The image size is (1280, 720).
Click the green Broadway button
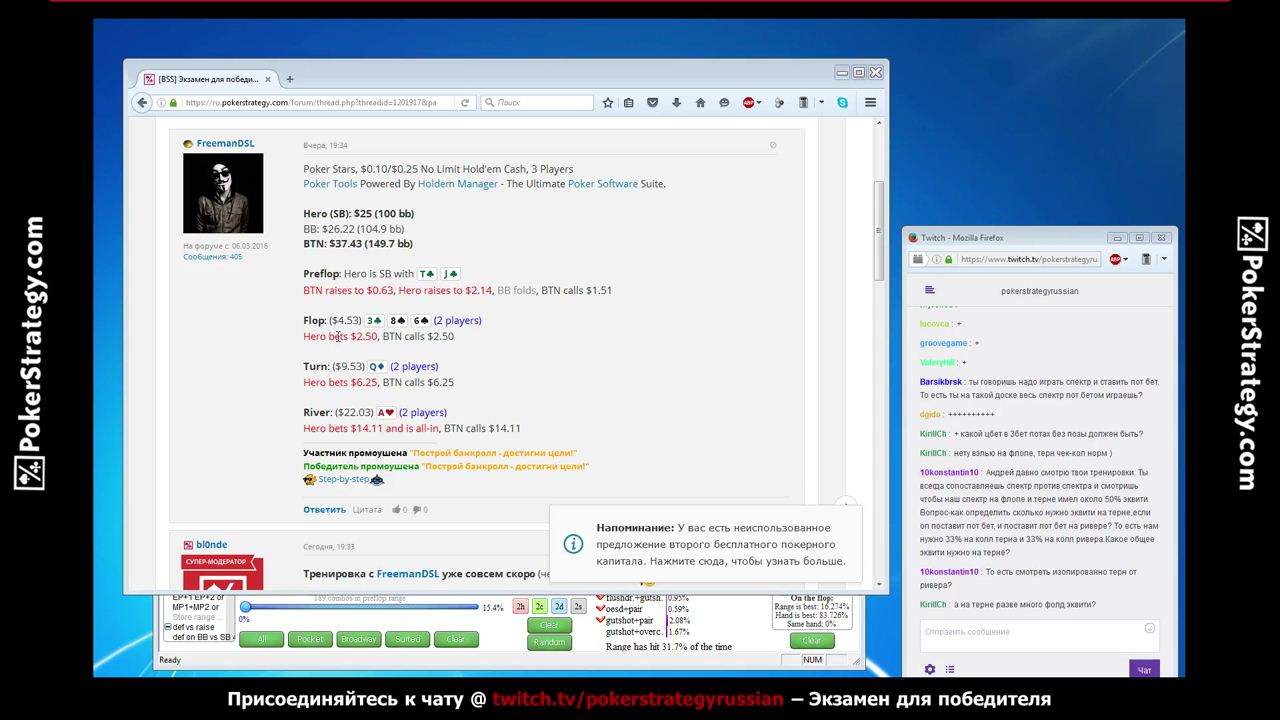coord(359,639)
